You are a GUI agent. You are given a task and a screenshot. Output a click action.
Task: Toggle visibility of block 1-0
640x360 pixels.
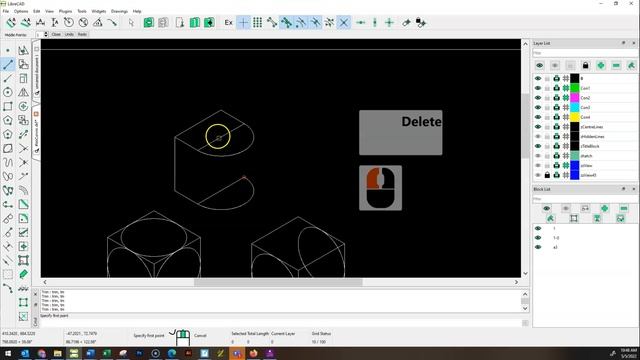point(538,238)
